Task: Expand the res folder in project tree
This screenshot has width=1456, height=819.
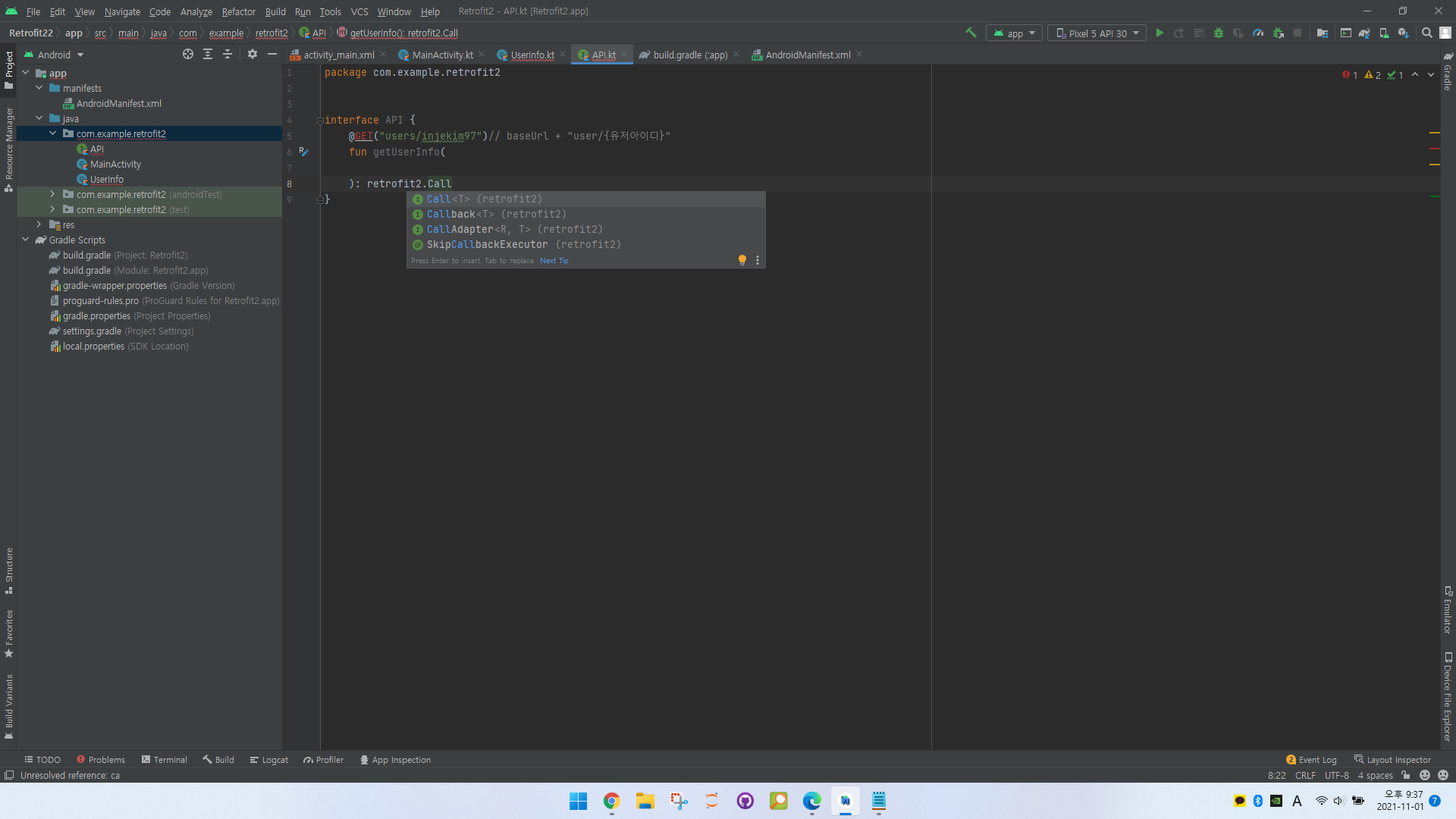Action: 39,224
